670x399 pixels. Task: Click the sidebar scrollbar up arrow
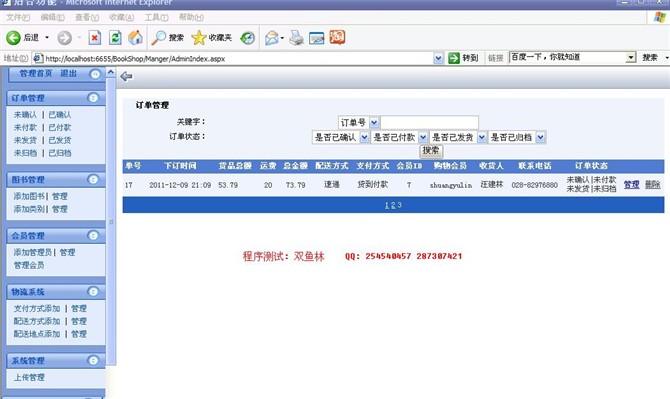tap(111, 72)
